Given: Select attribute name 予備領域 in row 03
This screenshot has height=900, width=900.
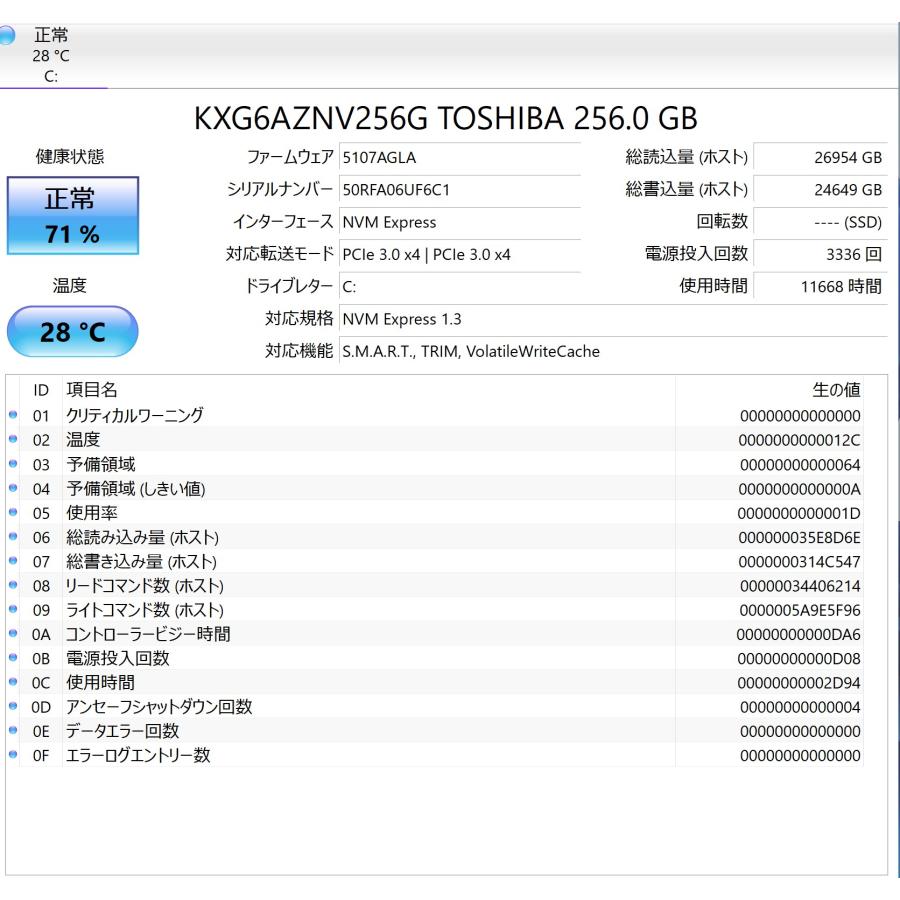Looking at the screenshot, I should point(100,464).
